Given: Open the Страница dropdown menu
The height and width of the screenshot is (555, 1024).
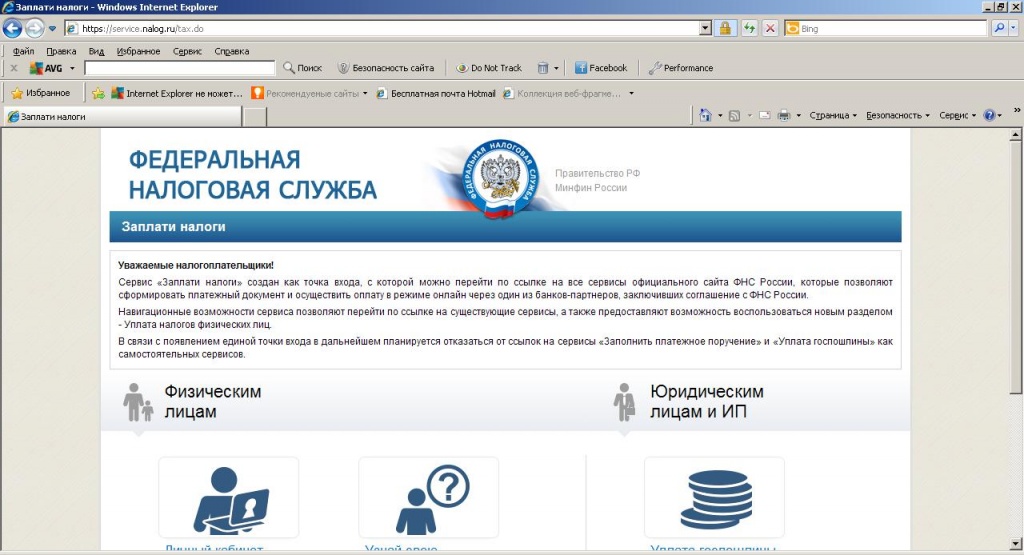Looking at the screenshot, I should [x=833, y=115].
